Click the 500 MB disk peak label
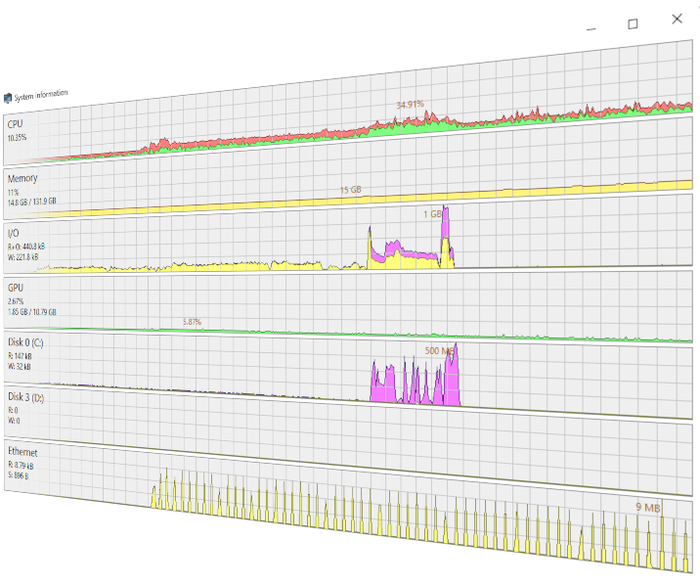 click(440, 352)
